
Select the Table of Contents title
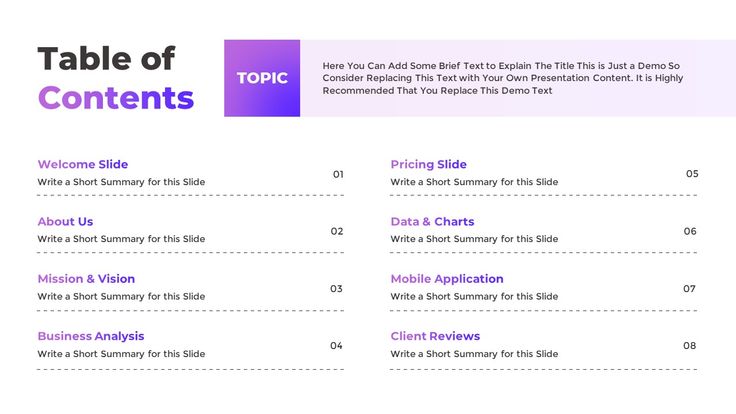click(x=115, y=78)
